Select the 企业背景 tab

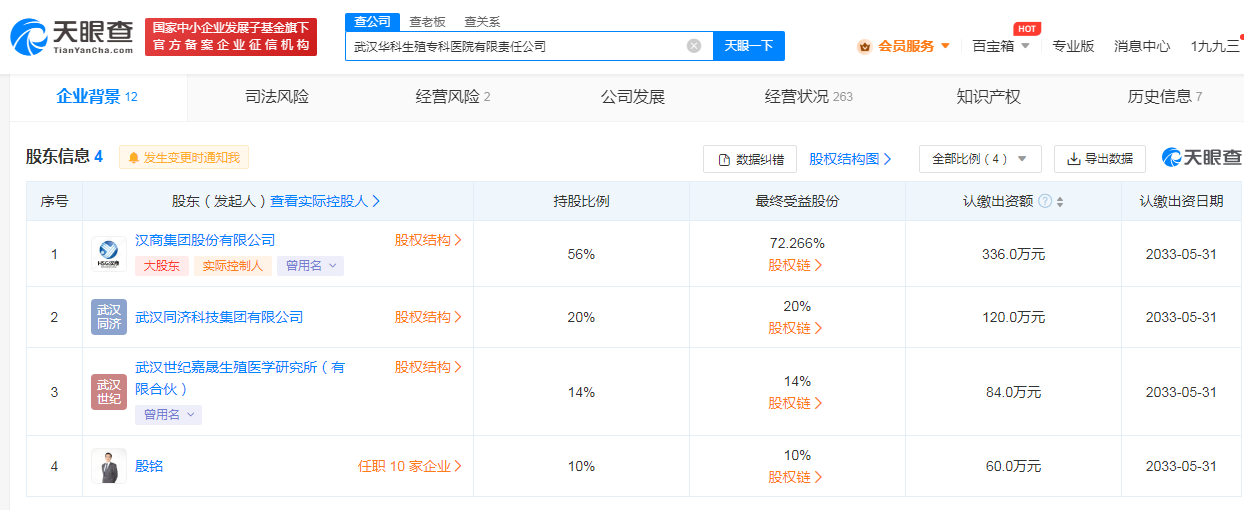coord(97,97)
